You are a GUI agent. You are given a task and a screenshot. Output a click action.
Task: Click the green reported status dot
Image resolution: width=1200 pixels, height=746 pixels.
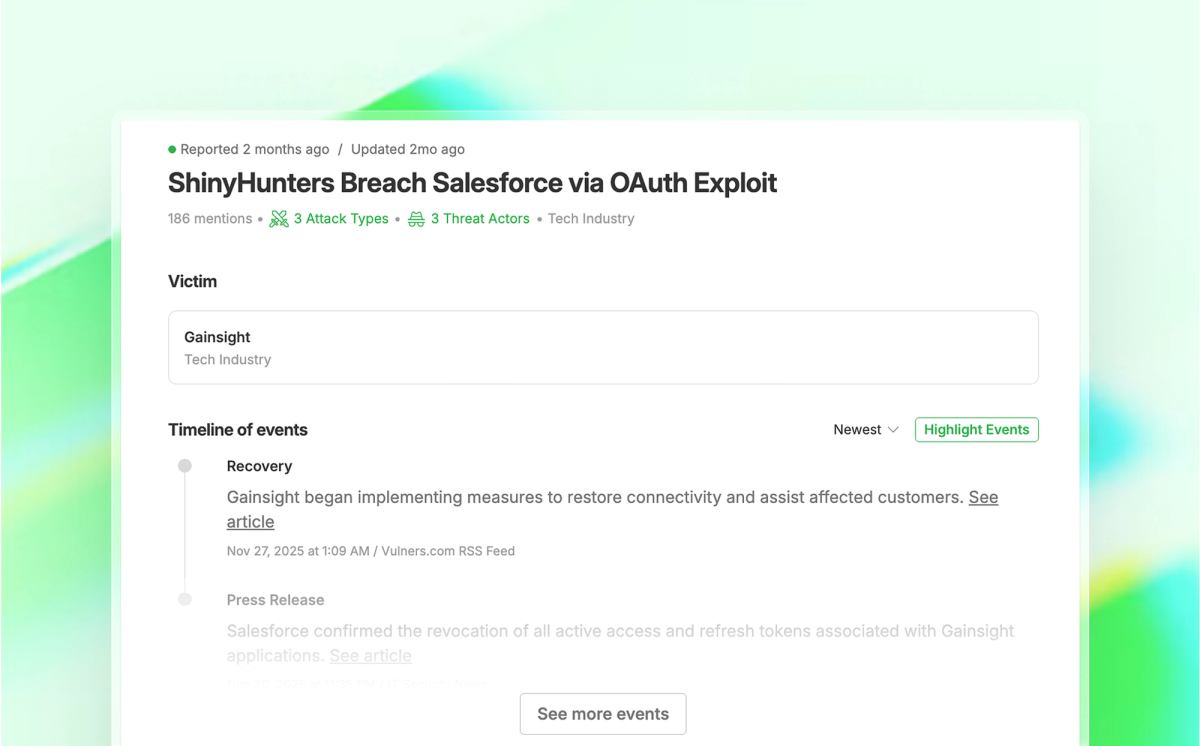point(172,150)
